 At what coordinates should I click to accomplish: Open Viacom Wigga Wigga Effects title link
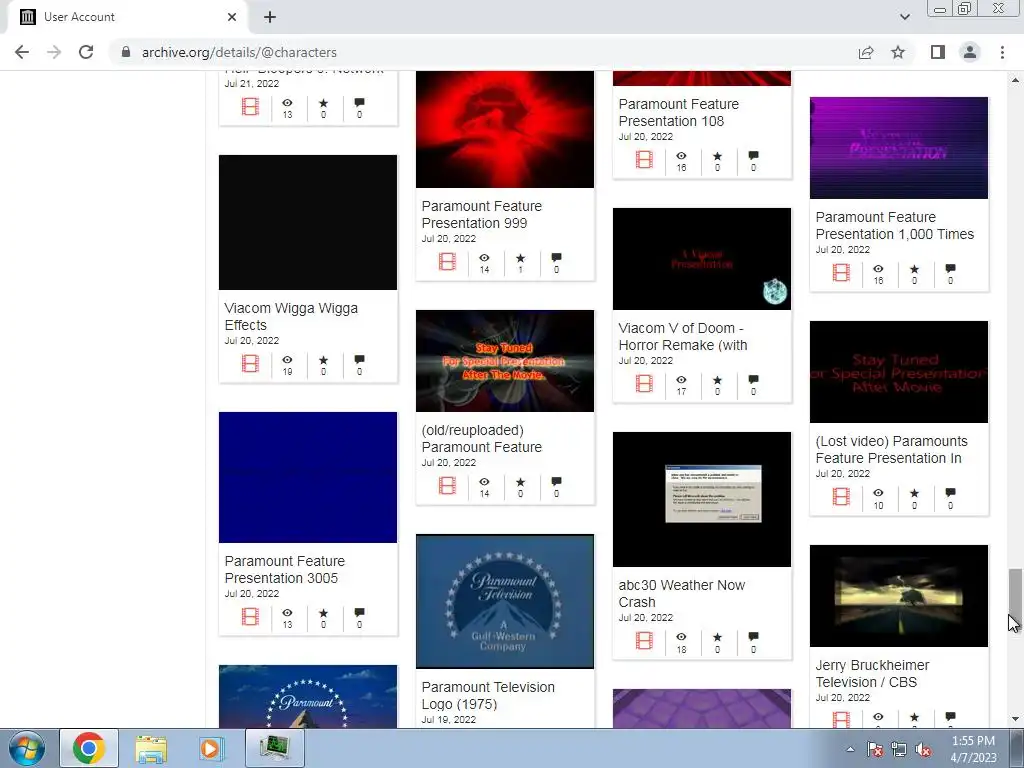coord(291,317)
